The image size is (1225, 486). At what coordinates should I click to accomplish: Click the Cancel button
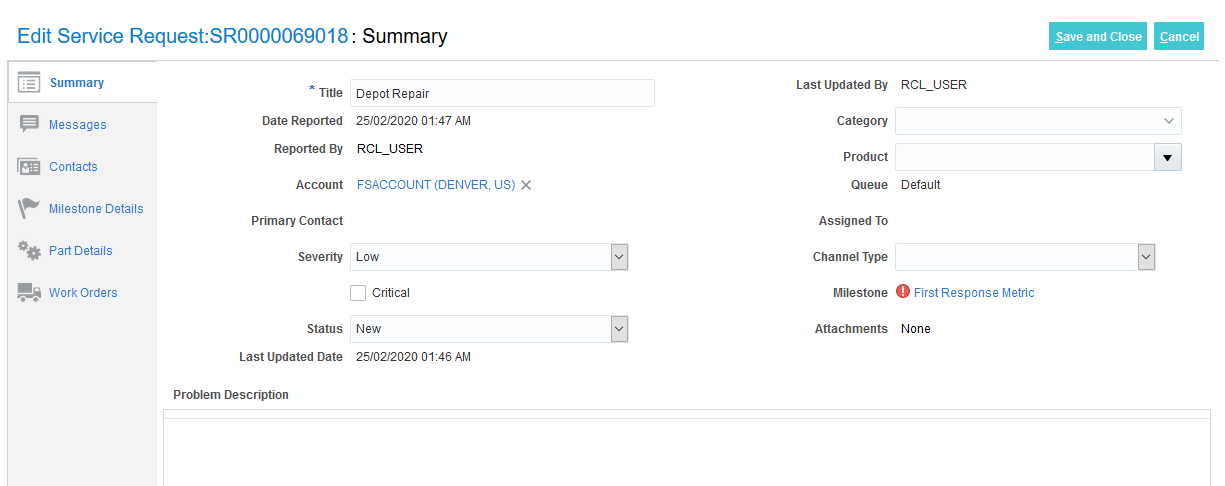click(x=1179, y=37)
